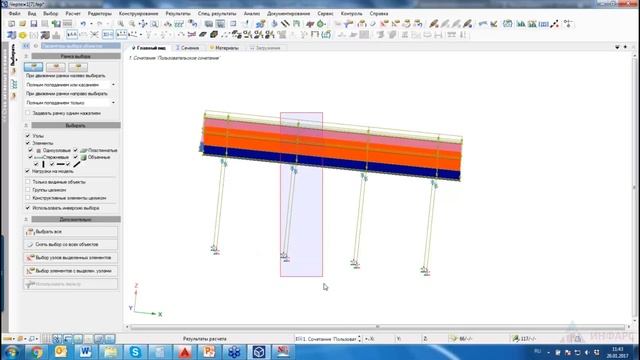The height and width of the screenshot is (360, 640).
Task: Click the Zoom in magnifier icon
Action: [121, 24]
